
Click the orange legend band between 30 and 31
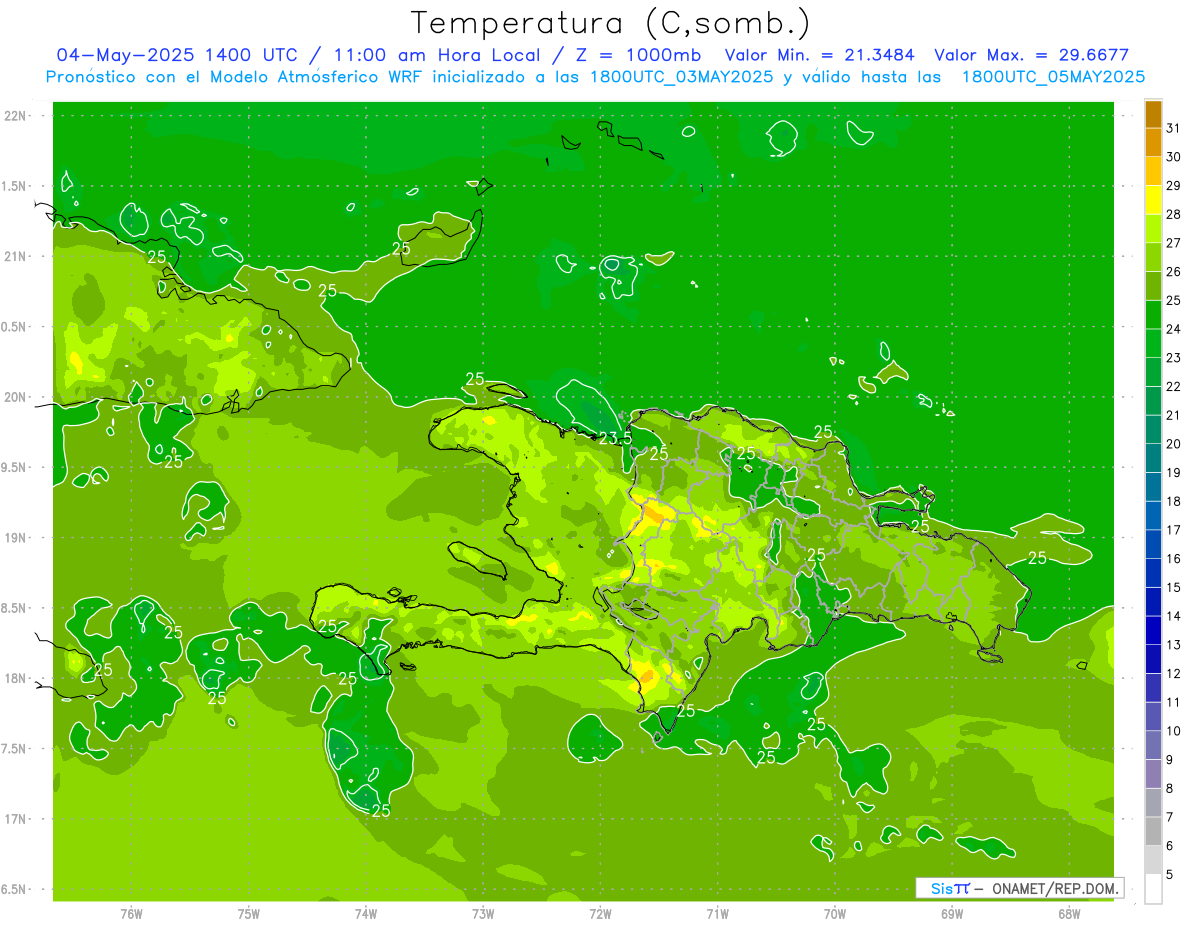click(1153, 142)
